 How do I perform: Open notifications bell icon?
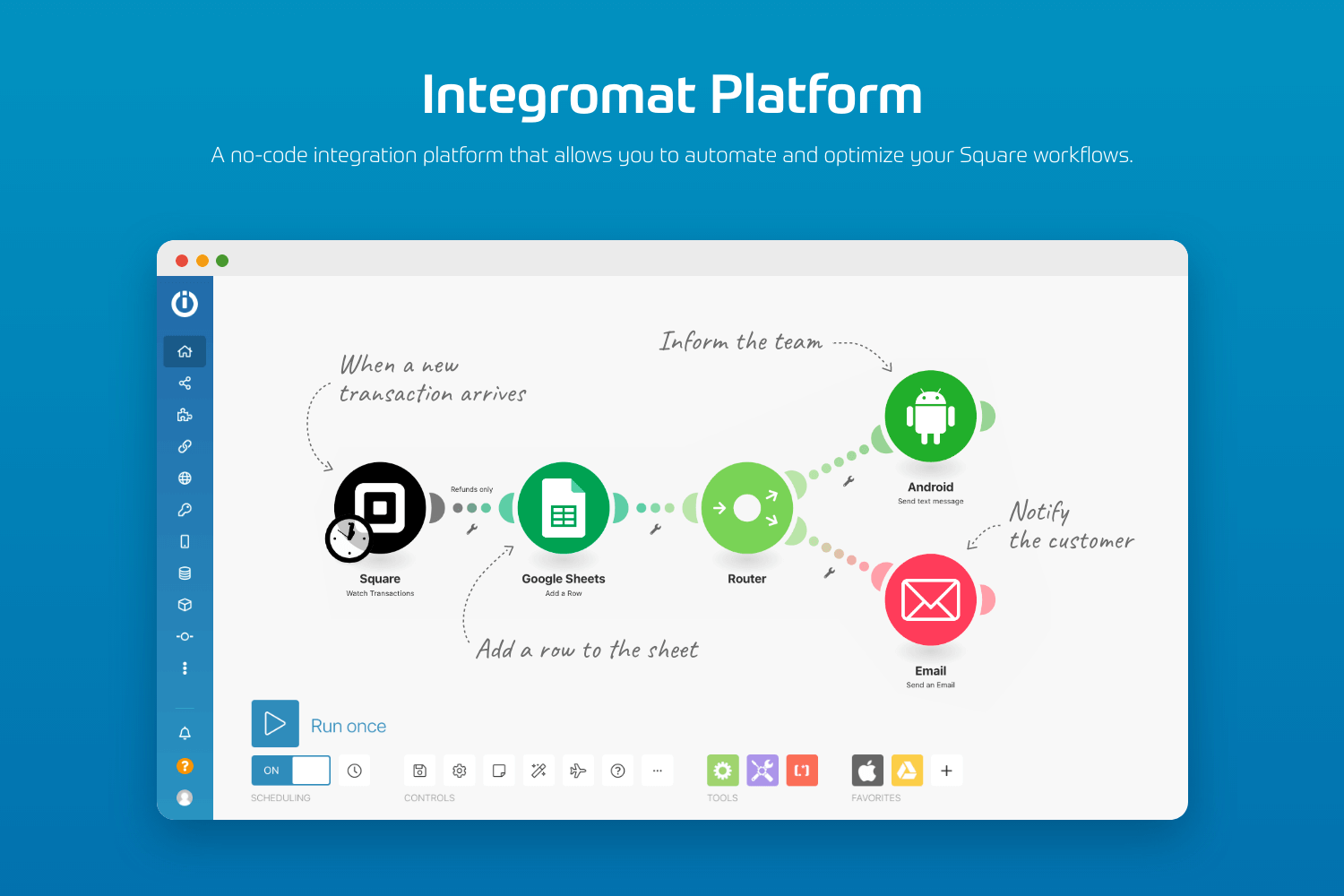click(185, 733)
